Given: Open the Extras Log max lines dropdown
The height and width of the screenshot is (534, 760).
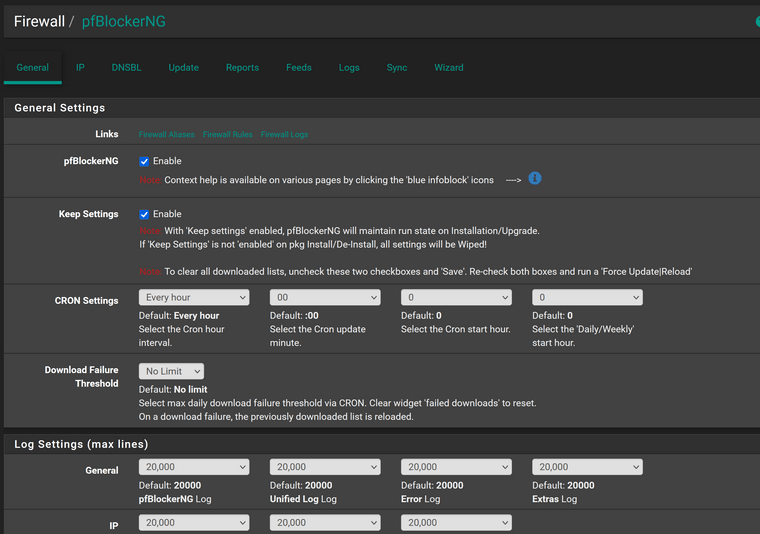Looking at the screenshot, I should coord(587,467).
